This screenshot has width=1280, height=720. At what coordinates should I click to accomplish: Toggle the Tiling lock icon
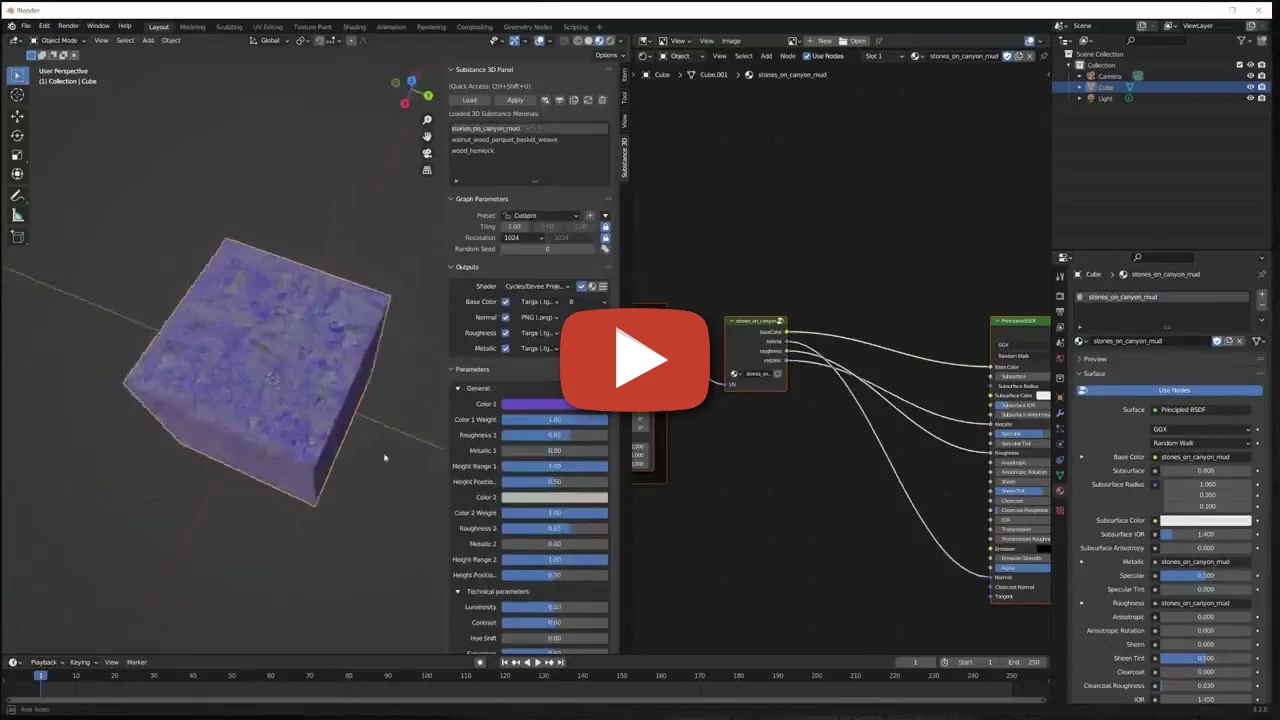[605, 227]
